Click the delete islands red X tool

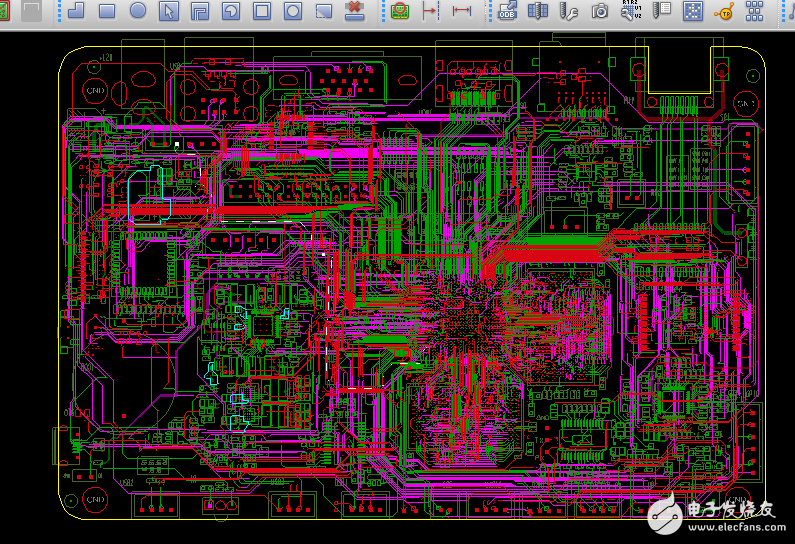click(354, 11)
